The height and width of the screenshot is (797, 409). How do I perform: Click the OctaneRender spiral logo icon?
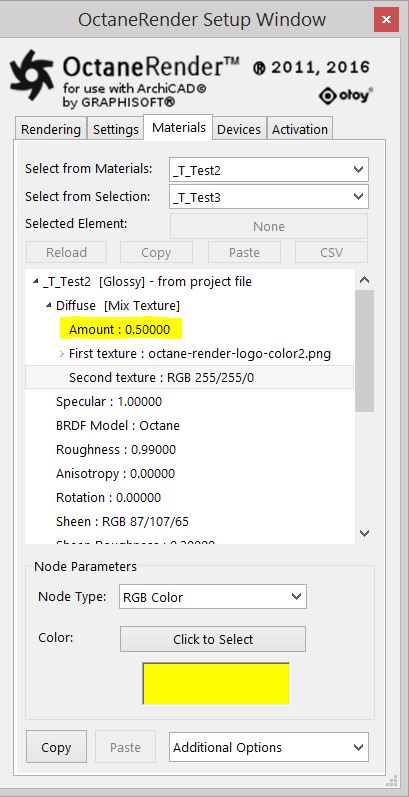click(x=32, y=75)
